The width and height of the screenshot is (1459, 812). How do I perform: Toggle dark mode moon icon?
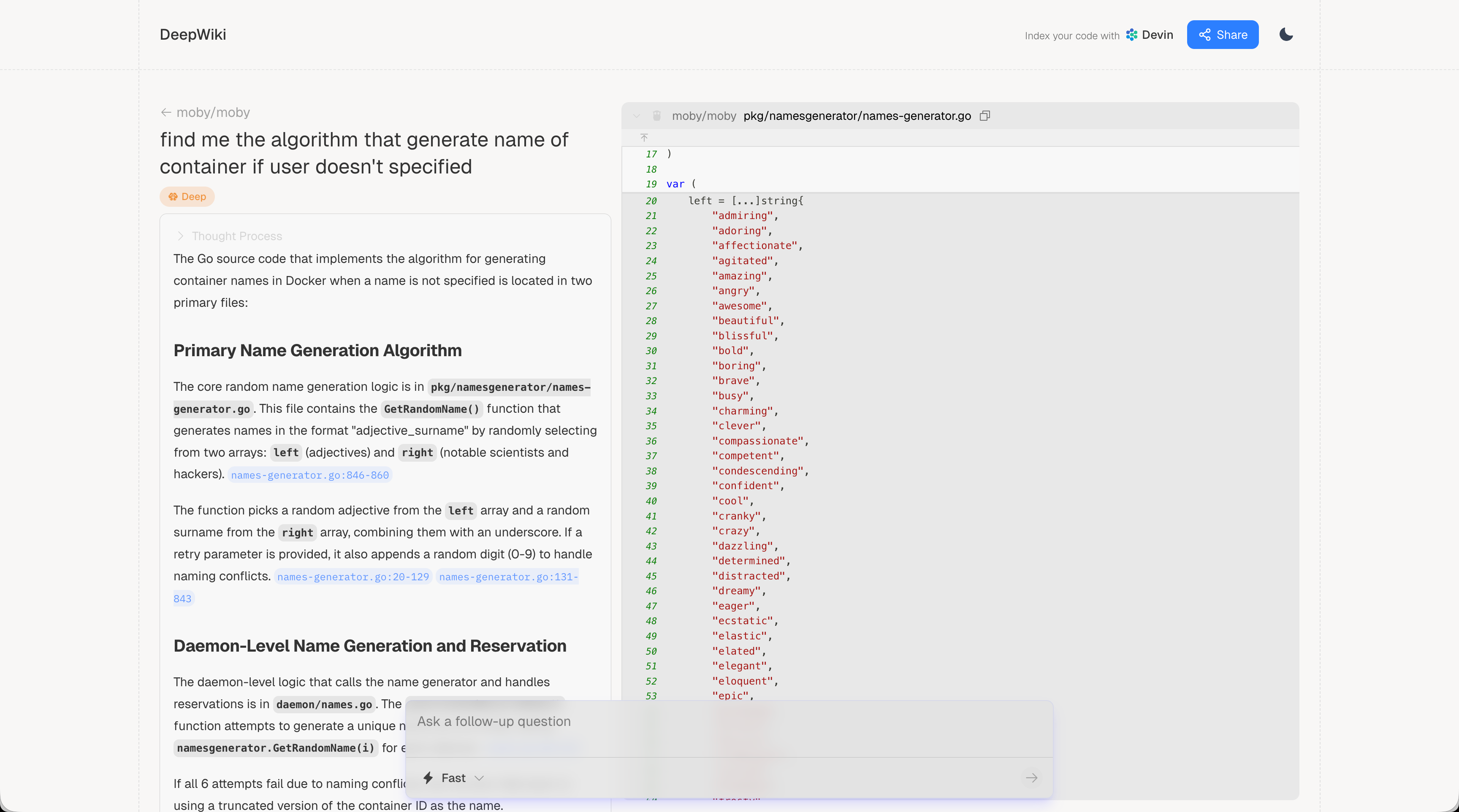point(1285,35)
